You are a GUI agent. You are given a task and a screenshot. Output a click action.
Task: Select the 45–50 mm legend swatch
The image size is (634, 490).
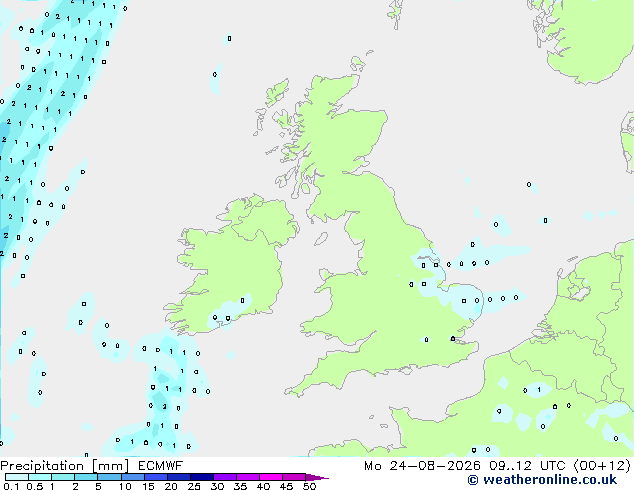(x=294, y=477)
